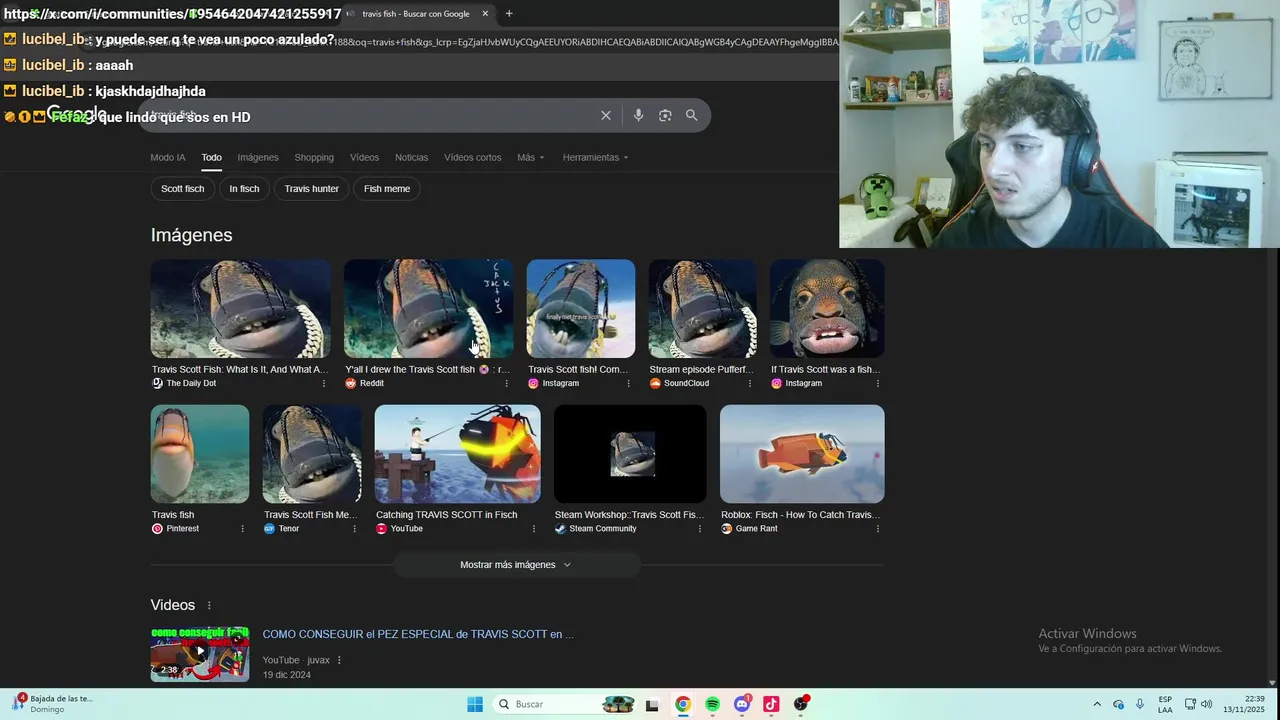Open a new browser tab

click(509, 14)
